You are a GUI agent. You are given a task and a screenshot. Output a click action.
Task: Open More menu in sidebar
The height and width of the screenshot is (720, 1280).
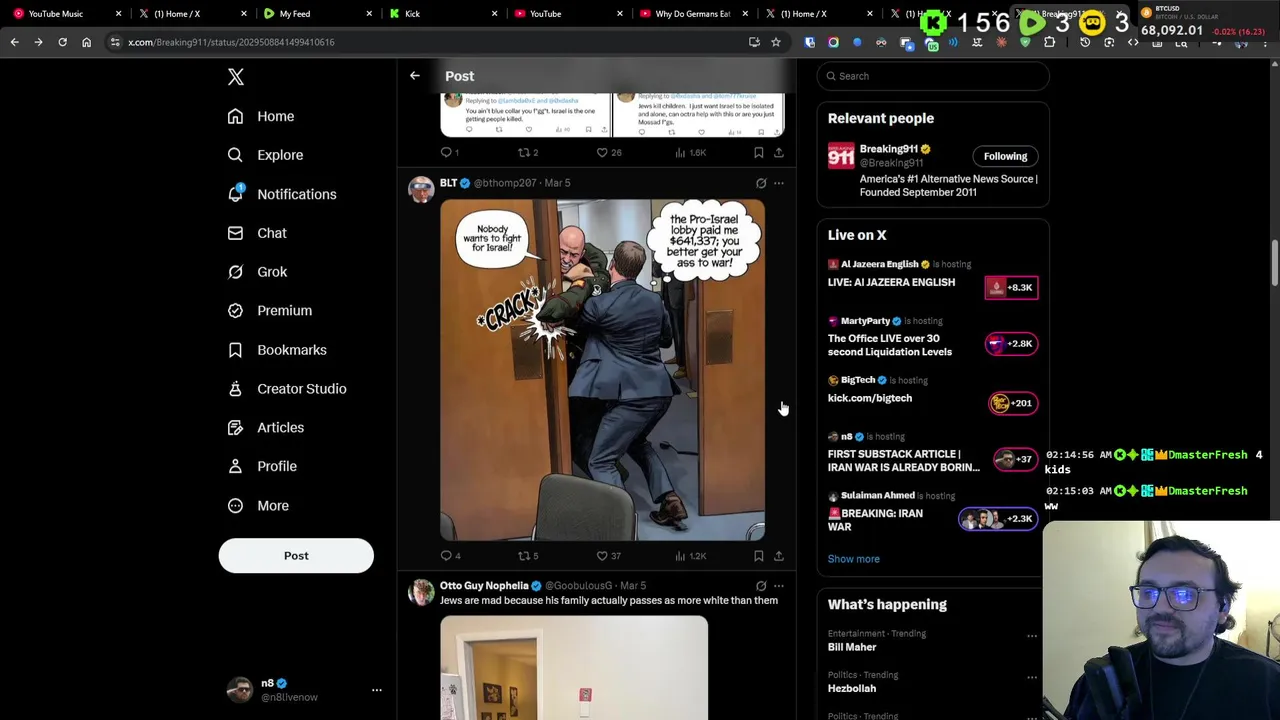(x=258, y=505)
